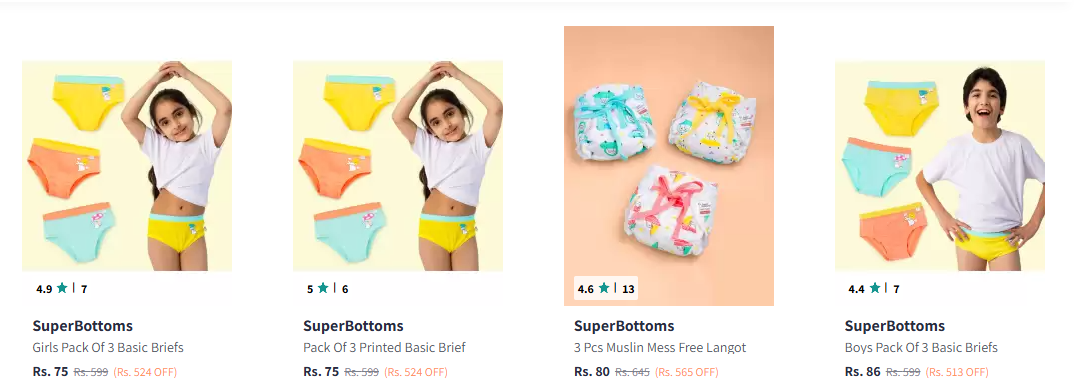Click the Girls Pack Of 3 Basic Briefs title
Image resolution: width=1077 pixels, height=392 pixels.
108,348
